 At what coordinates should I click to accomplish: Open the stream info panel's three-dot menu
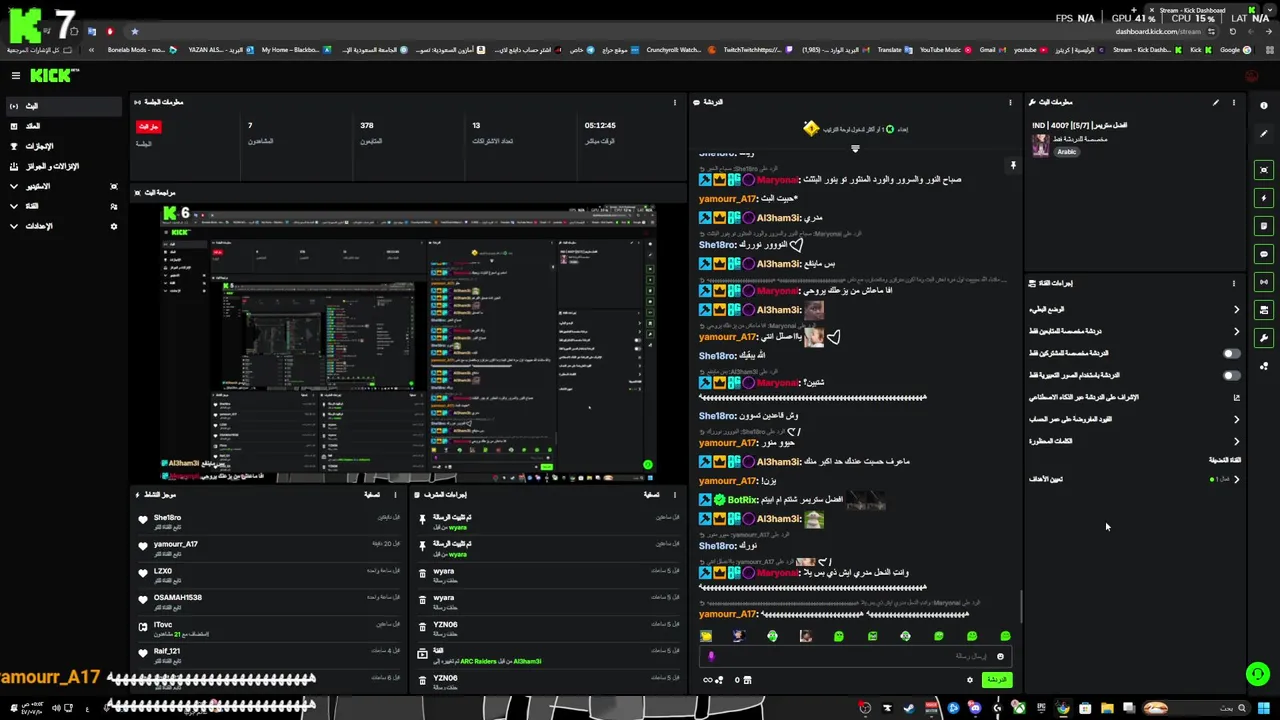click(1233, 102)
